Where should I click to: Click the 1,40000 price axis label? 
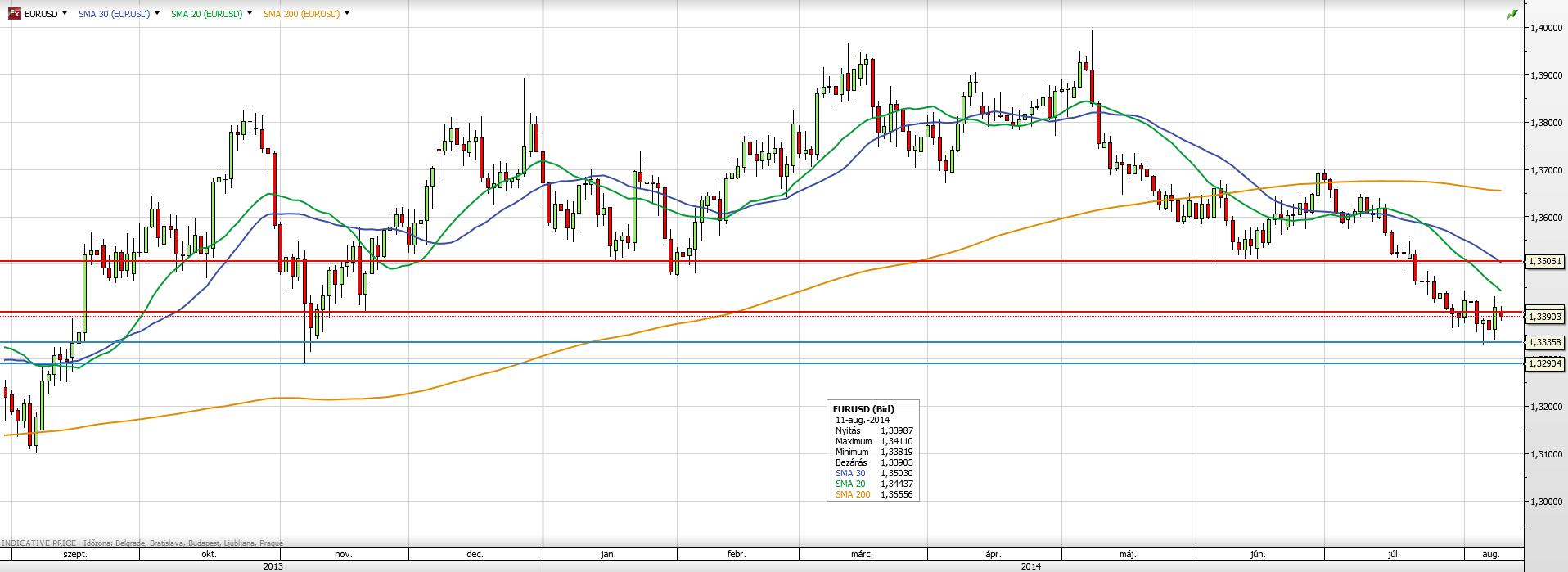pyautogui.click(x=1547, y=28)
